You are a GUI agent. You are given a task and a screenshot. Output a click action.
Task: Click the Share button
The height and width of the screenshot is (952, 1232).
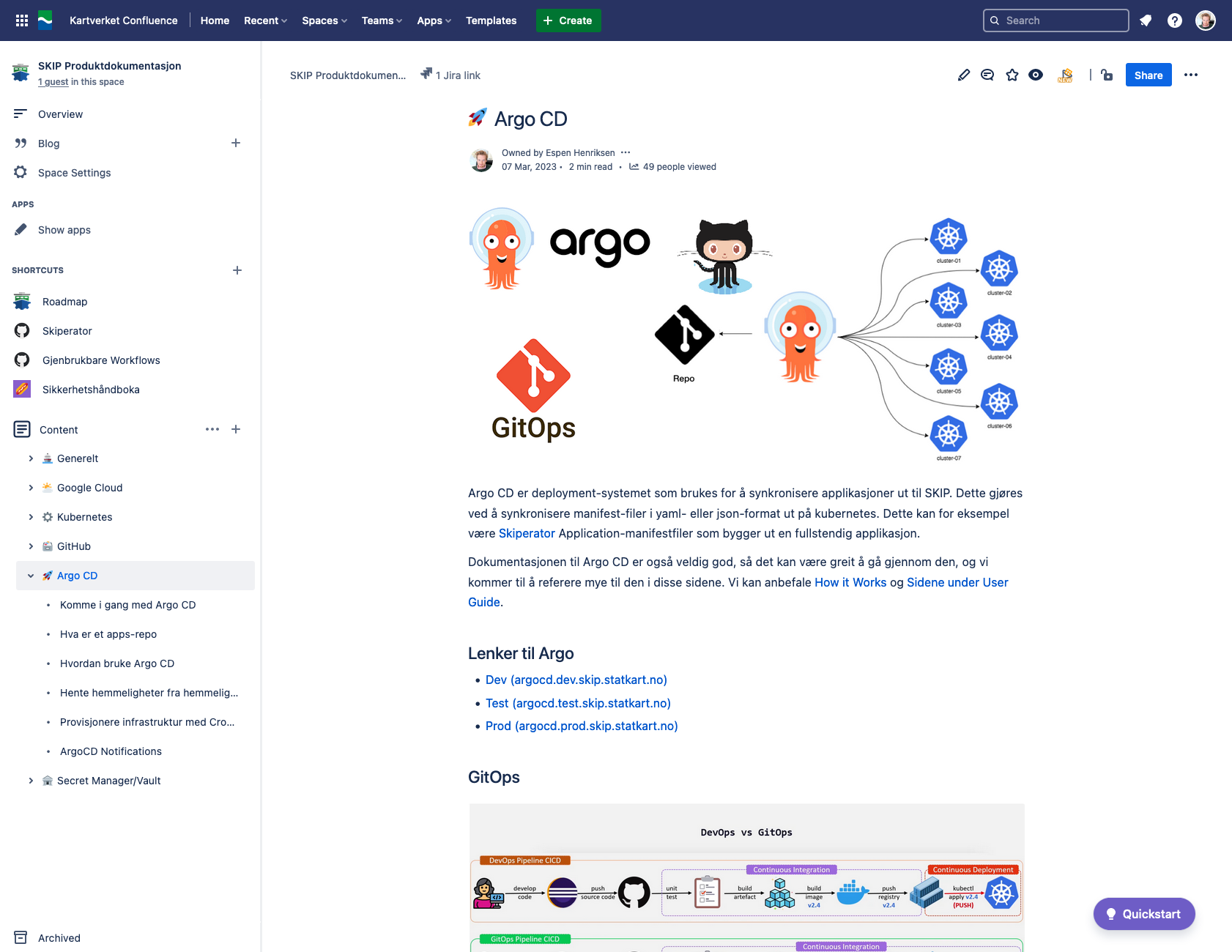point(1148,75)
